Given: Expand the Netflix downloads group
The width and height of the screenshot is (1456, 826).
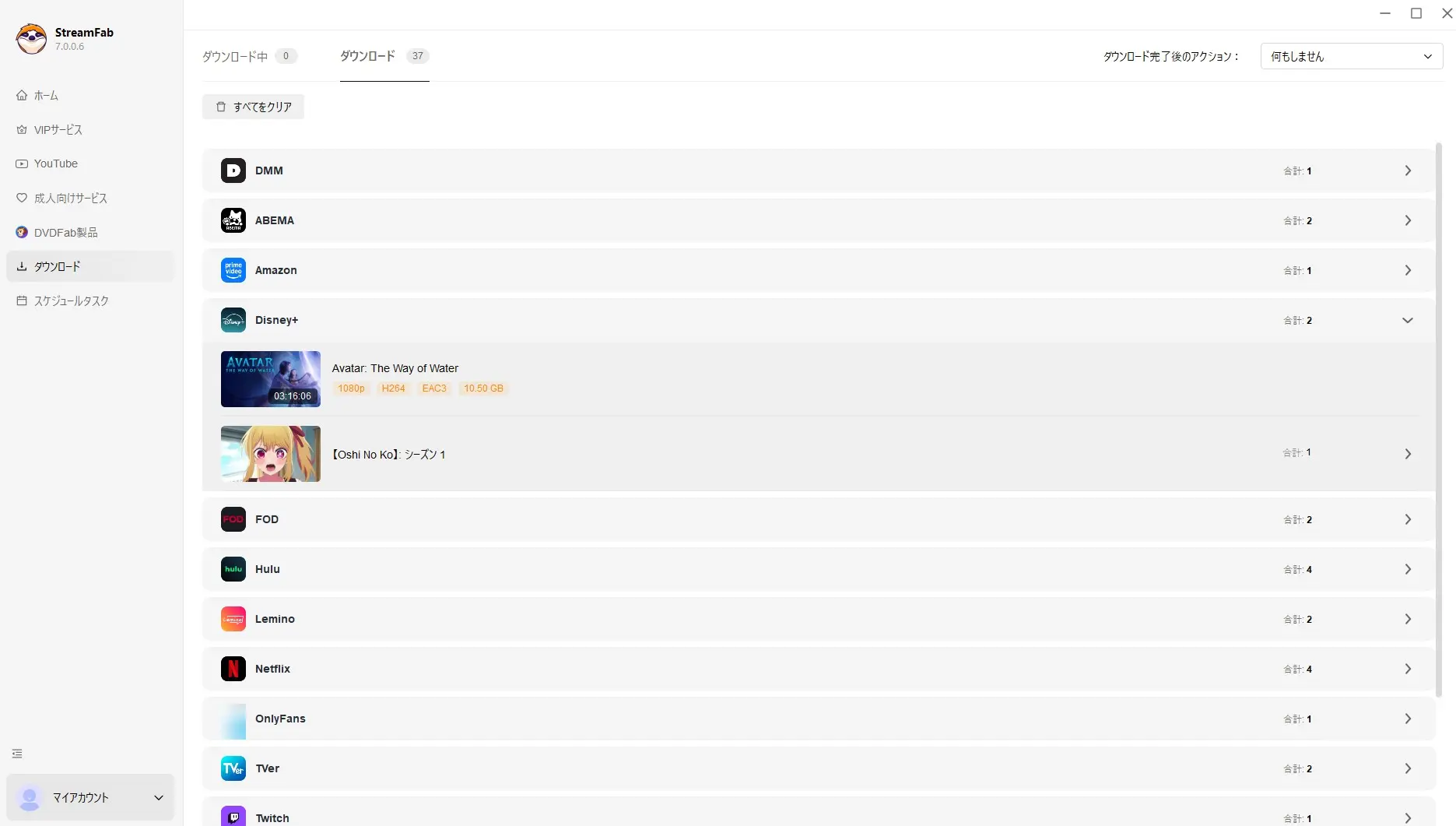Looking at the screenshot, I should click(1408, 669).
